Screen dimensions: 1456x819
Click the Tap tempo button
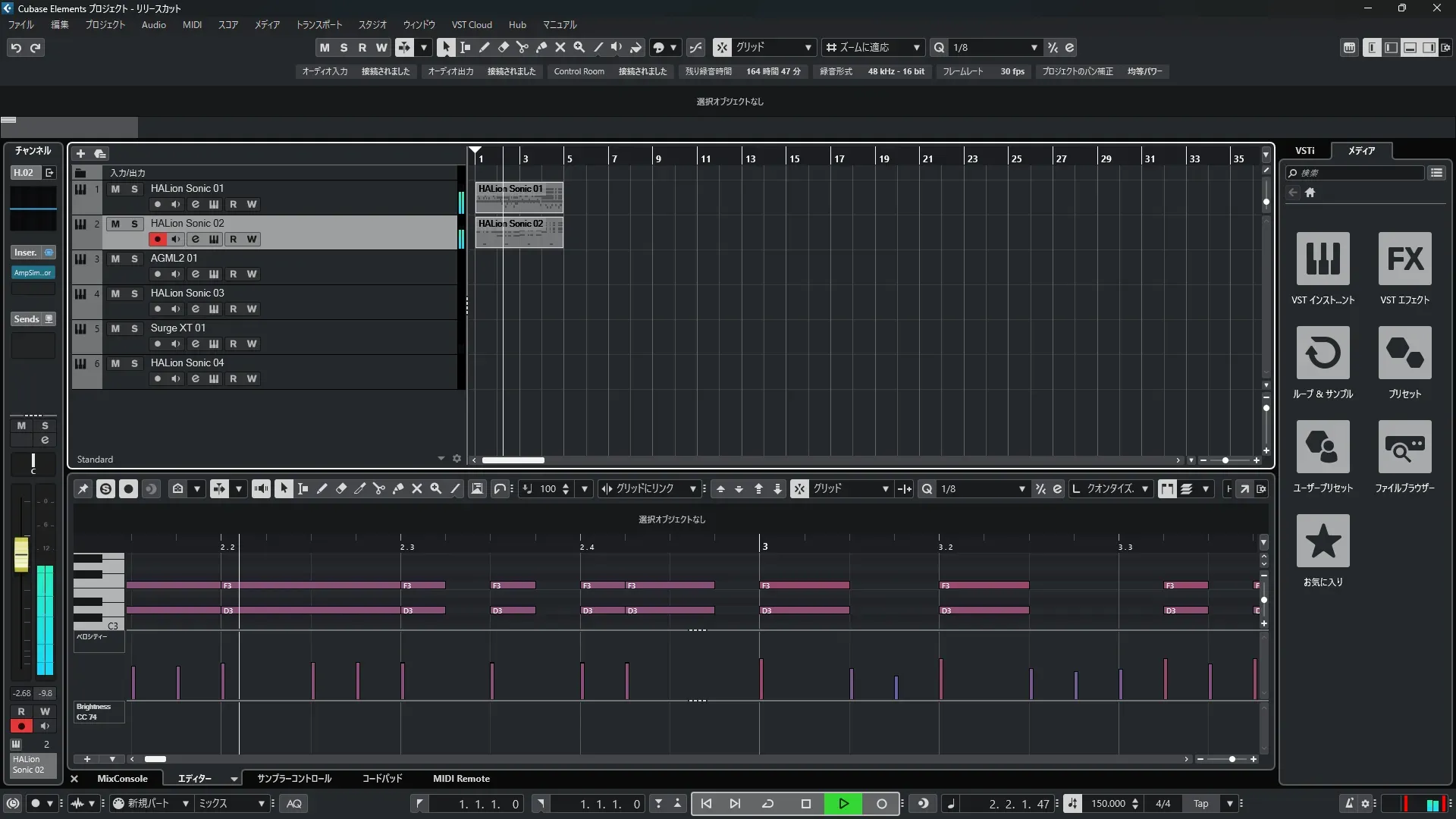(1200, 804)
